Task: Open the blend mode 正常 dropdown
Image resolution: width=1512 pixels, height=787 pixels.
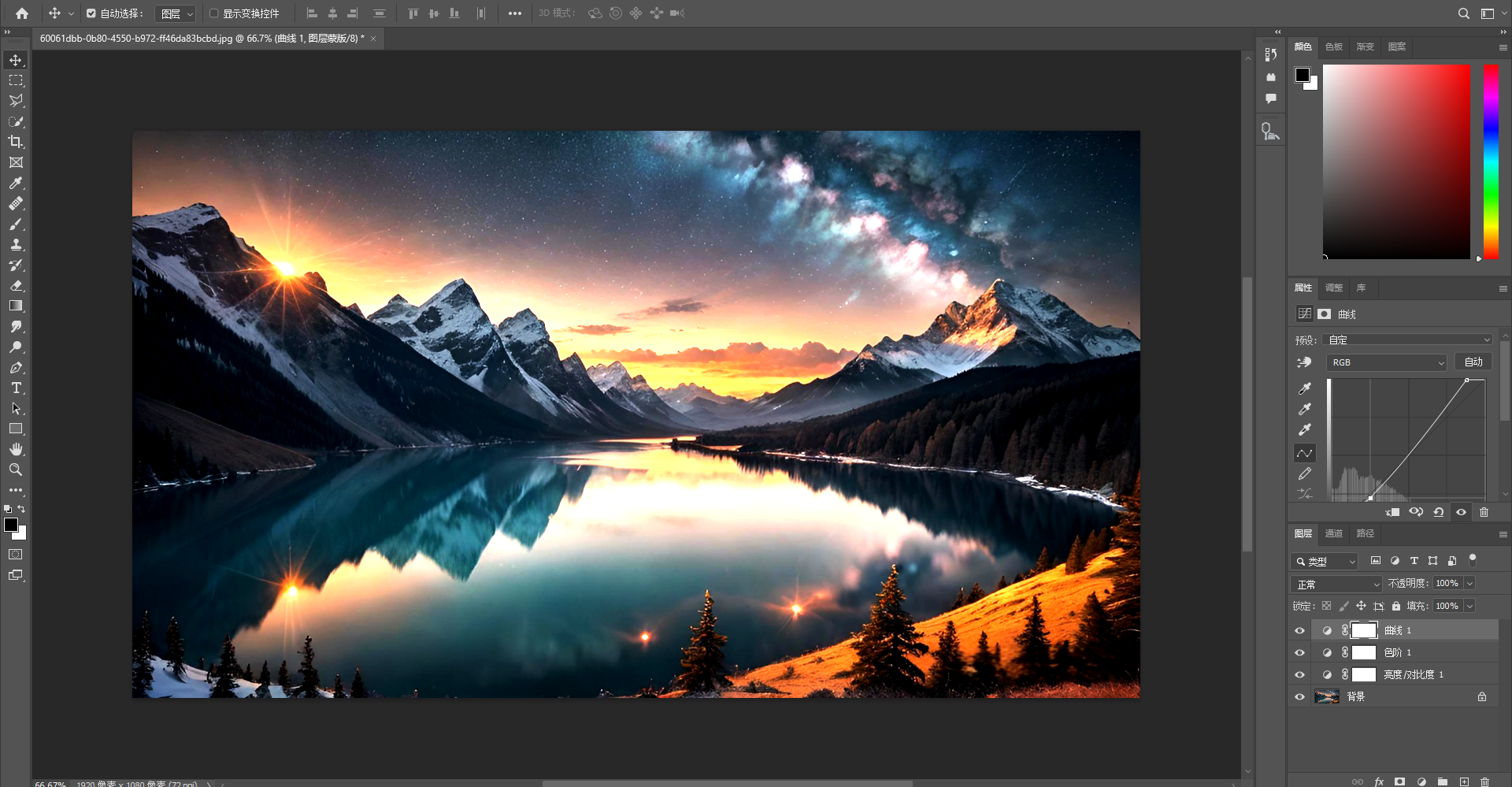Action: pos(1336,584)
